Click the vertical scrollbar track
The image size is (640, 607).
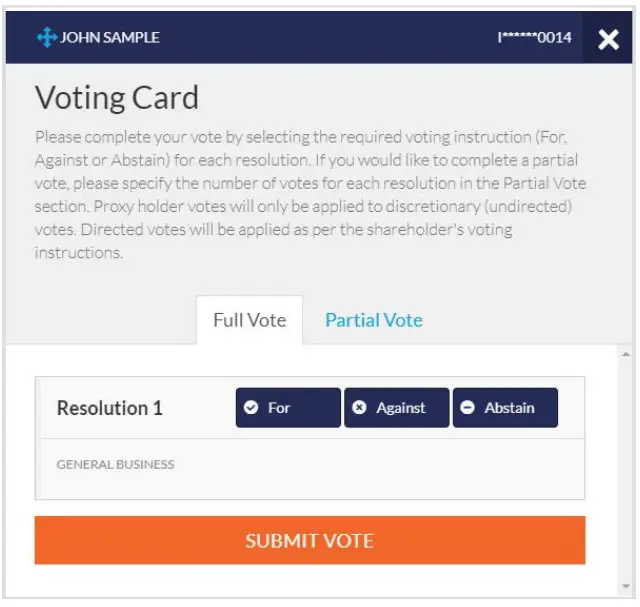tap(627, 470)
